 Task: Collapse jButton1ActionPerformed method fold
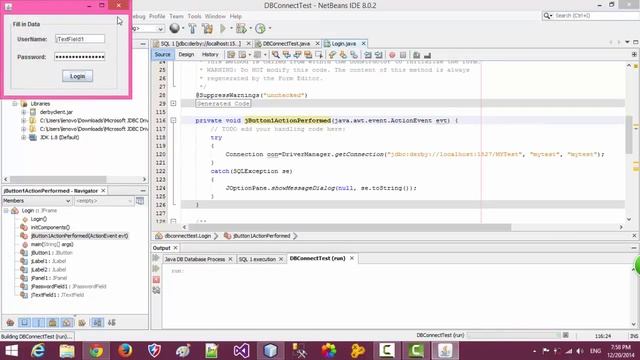[173, 120]
